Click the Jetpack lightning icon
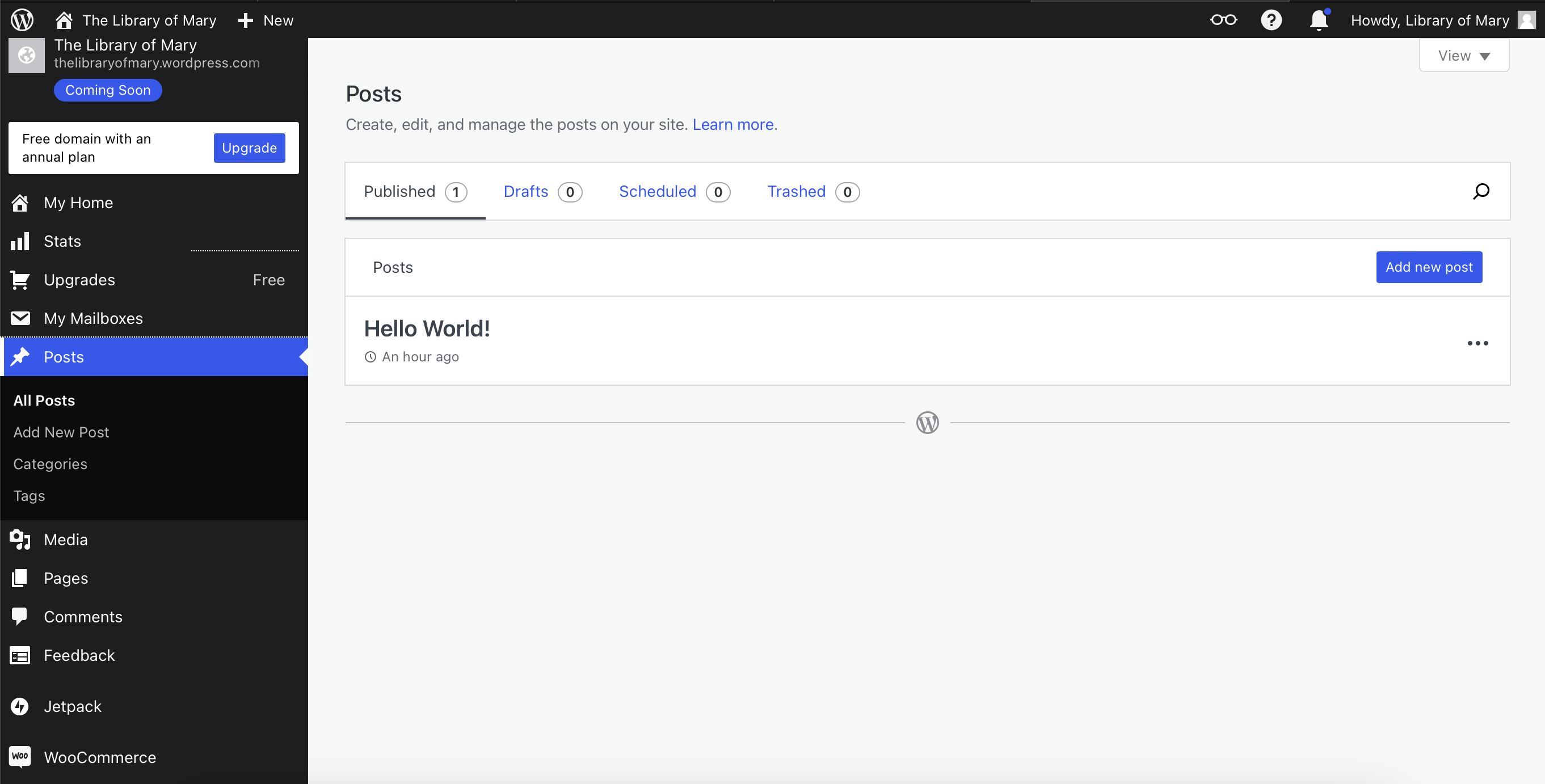The height and width of the screenshot is (784, 1545). point(20,706)
